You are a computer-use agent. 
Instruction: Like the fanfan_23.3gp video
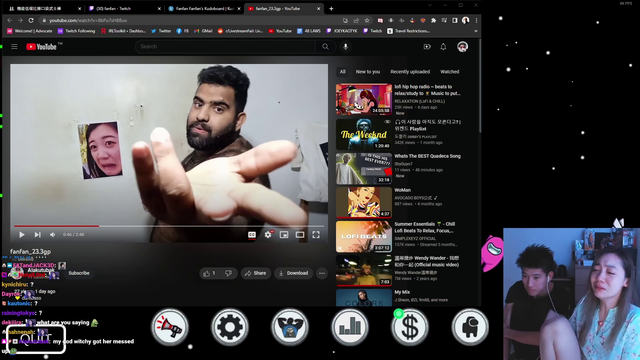tap(210, 273)
